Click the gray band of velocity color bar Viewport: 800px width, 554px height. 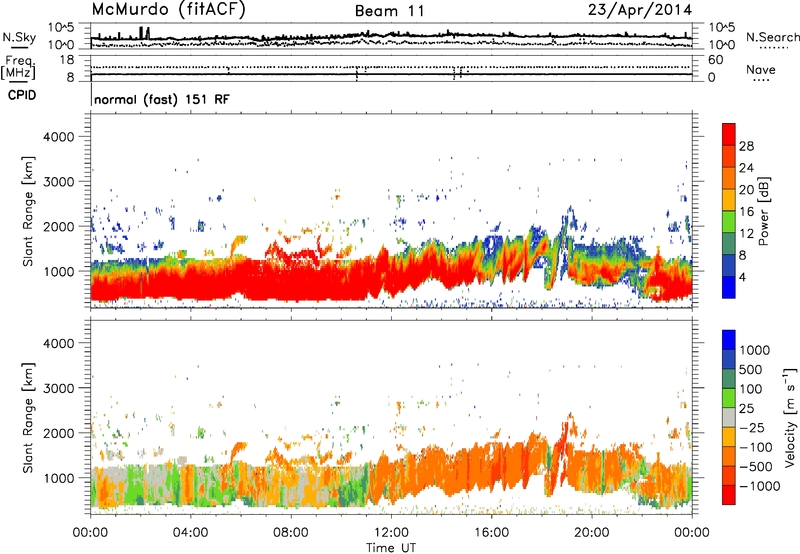pyautogui.click(x=729, y=417)
